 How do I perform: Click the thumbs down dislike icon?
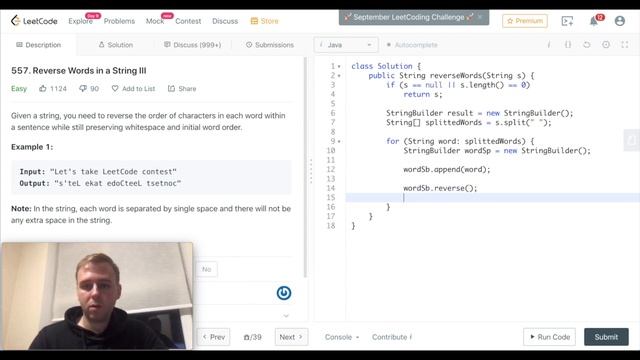[83, 88]
